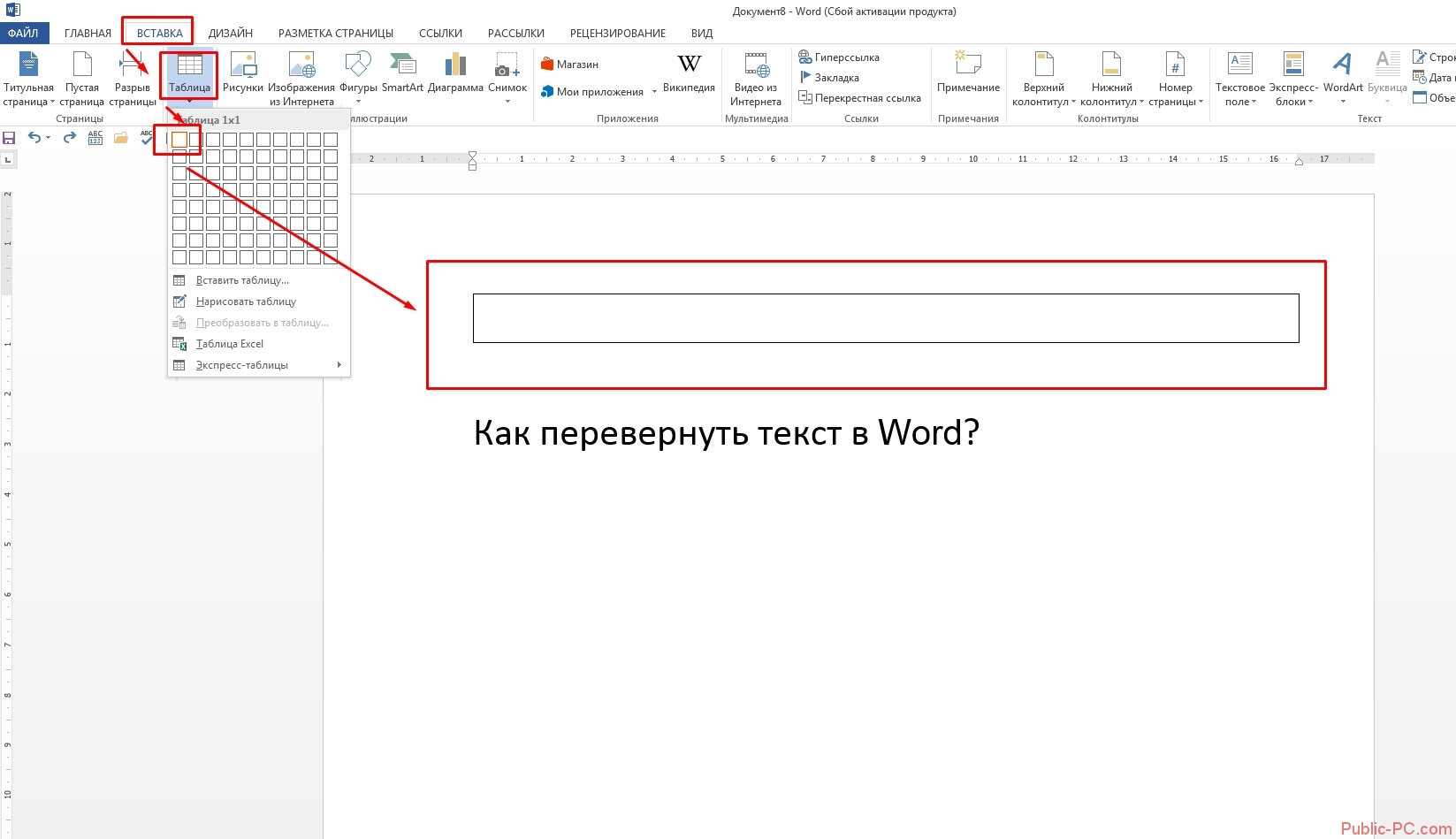Screen dimensions: 1456x839
Task: Open the Верхний колонтитул header dropdown
Action: 1044,80
